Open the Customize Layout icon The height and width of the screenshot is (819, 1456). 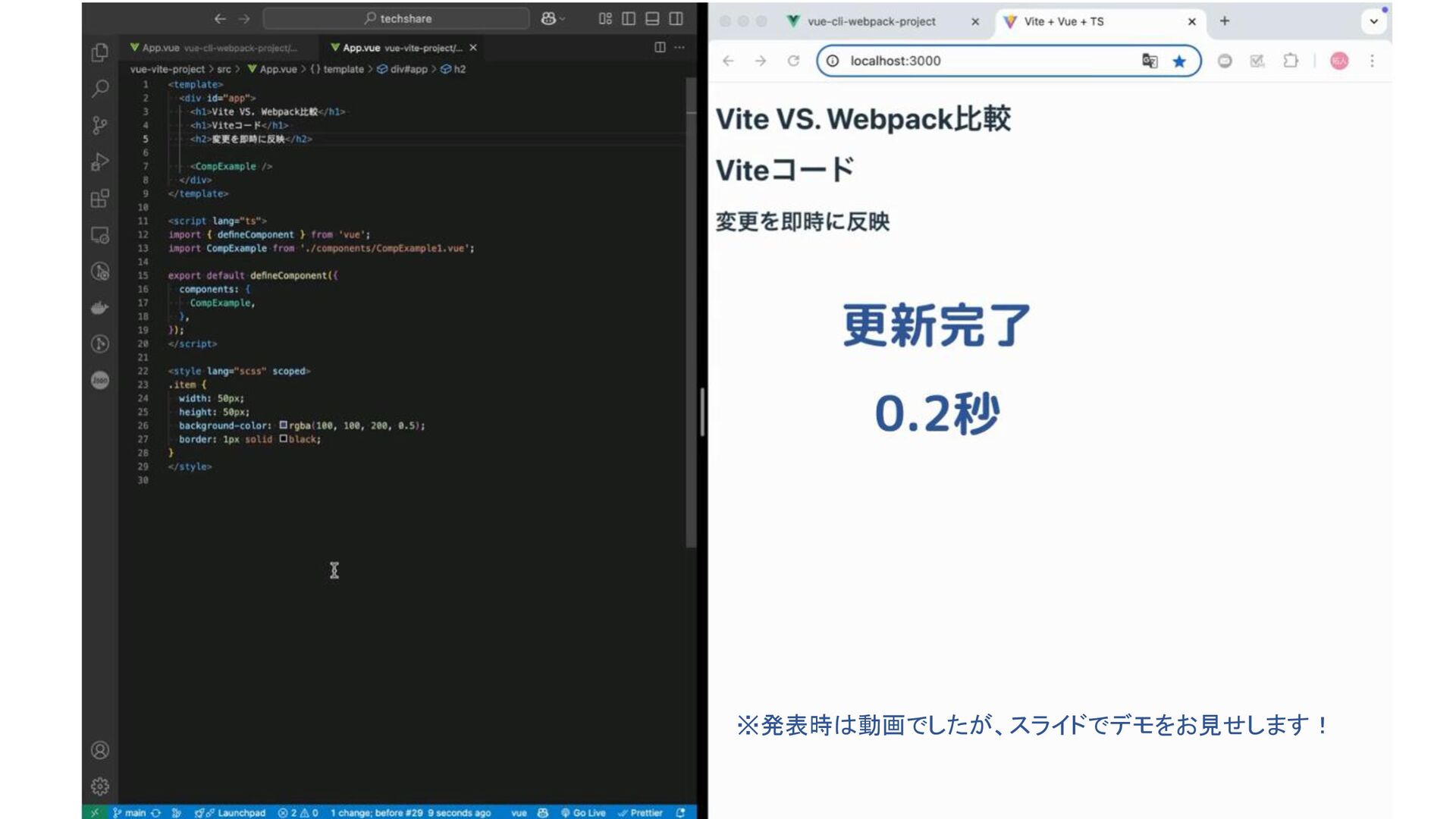coord(605,18)
